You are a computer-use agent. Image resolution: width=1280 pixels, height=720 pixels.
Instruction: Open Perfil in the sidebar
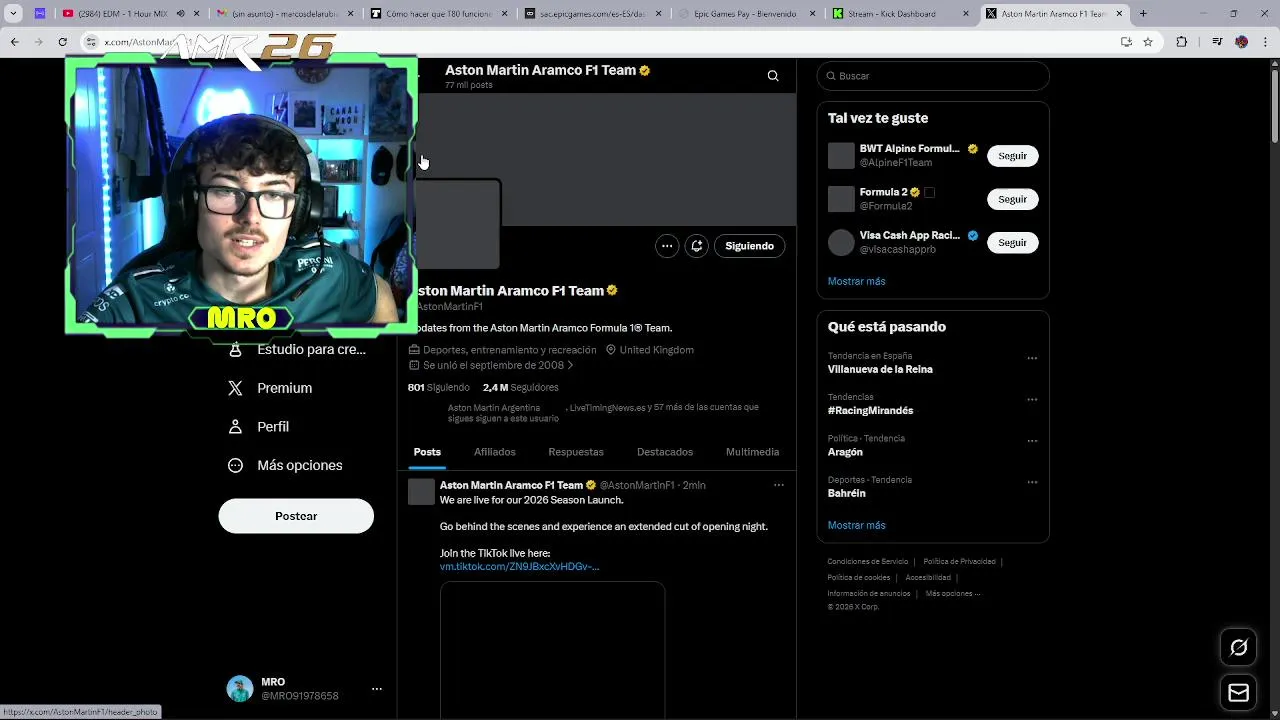click(259, 427)
